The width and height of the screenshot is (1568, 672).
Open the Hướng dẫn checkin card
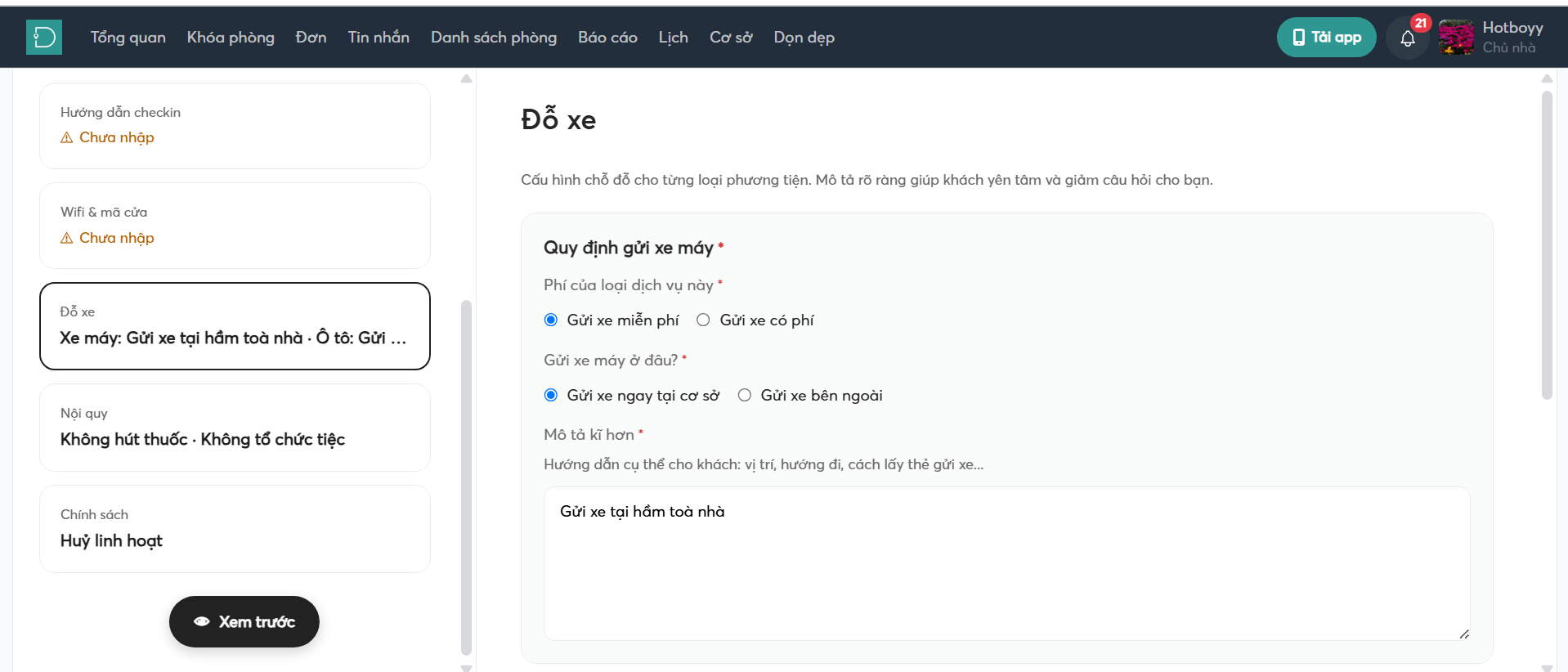click(235, 126)
